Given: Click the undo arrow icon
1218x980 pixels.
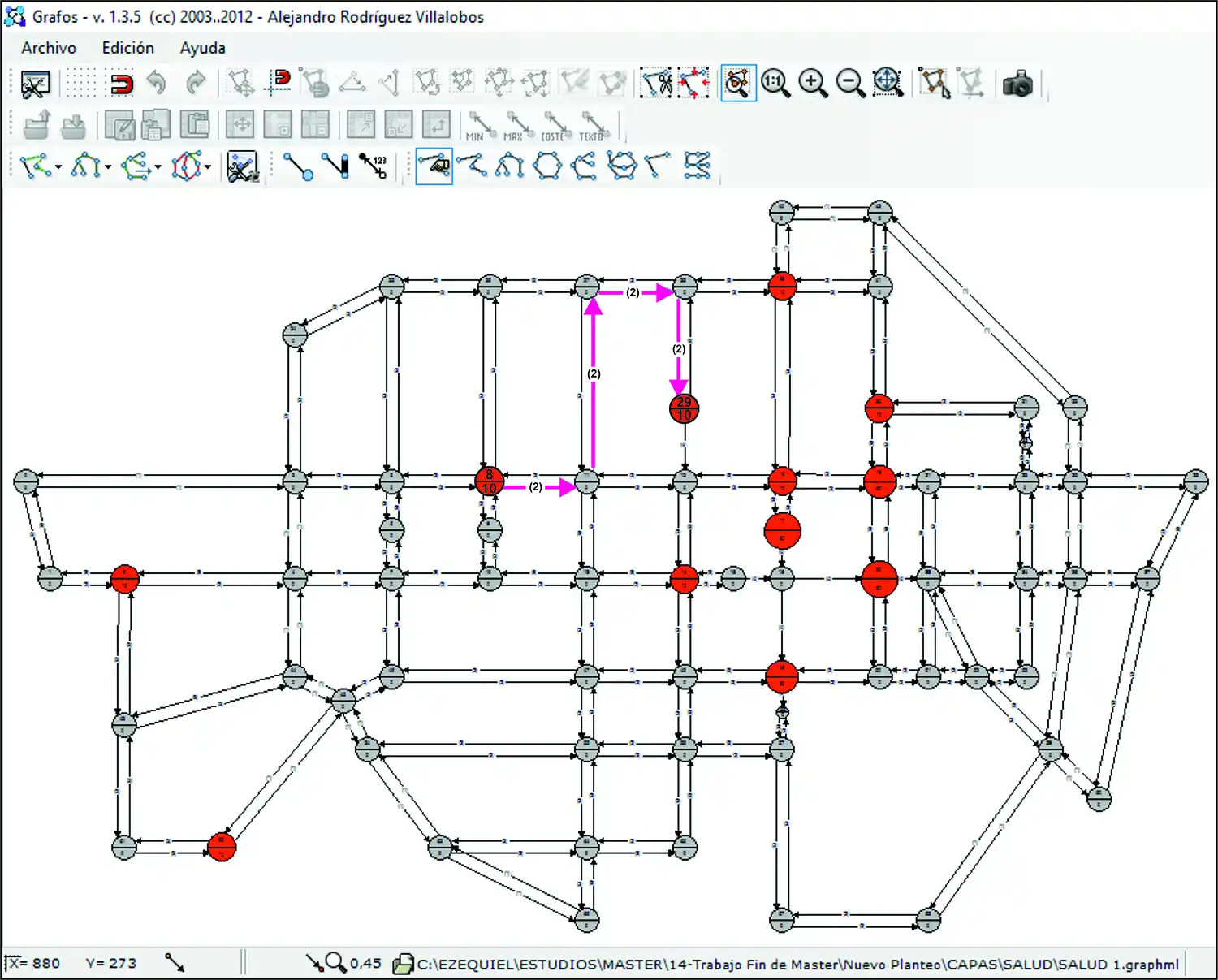Looking at the screenshot, I should click(x=157, y=83).
